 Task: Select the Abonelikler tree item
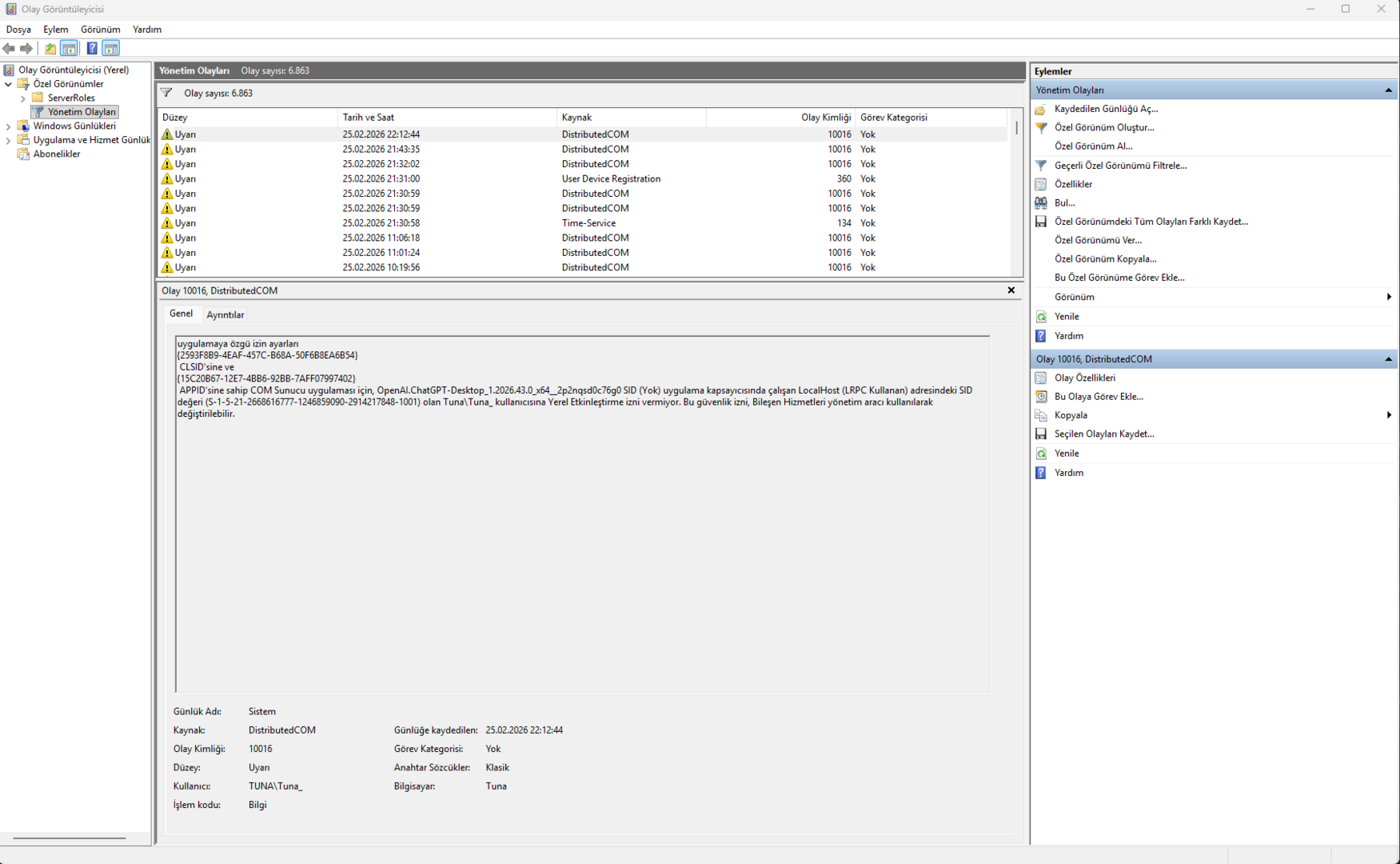pos(57,154)
